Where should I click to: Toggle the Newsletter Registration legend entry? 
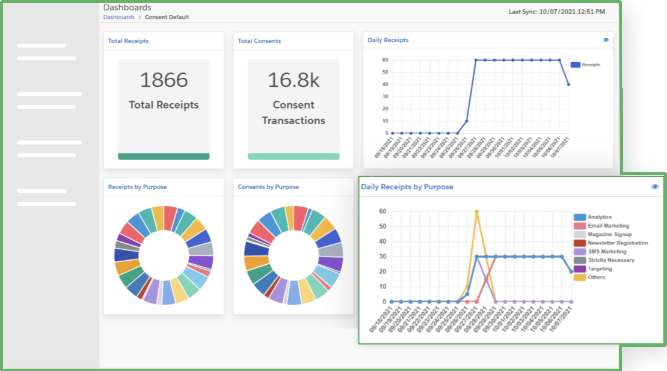[610, 243]
